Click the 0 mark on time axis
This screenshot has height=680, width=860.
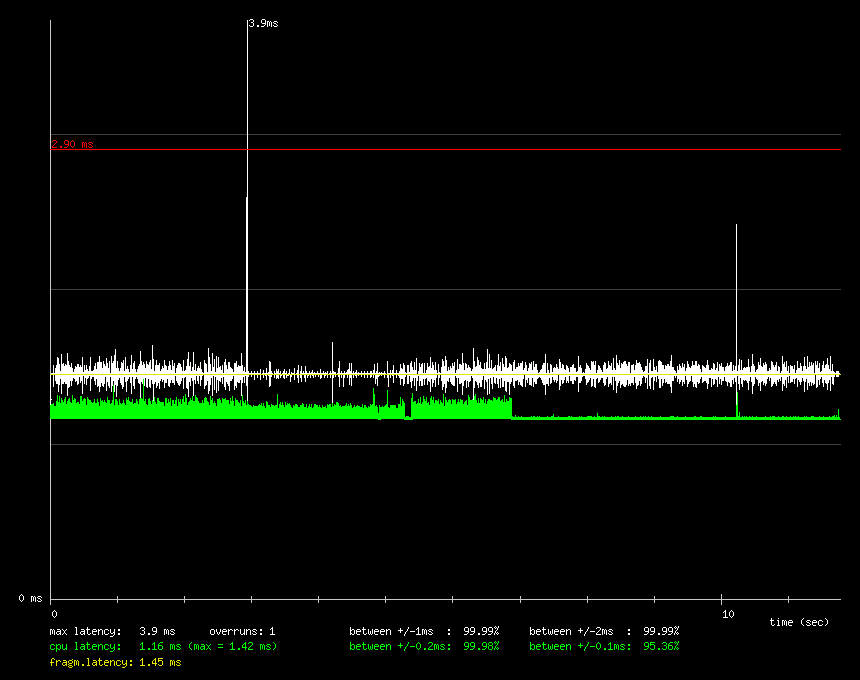[x=54, y=613]
